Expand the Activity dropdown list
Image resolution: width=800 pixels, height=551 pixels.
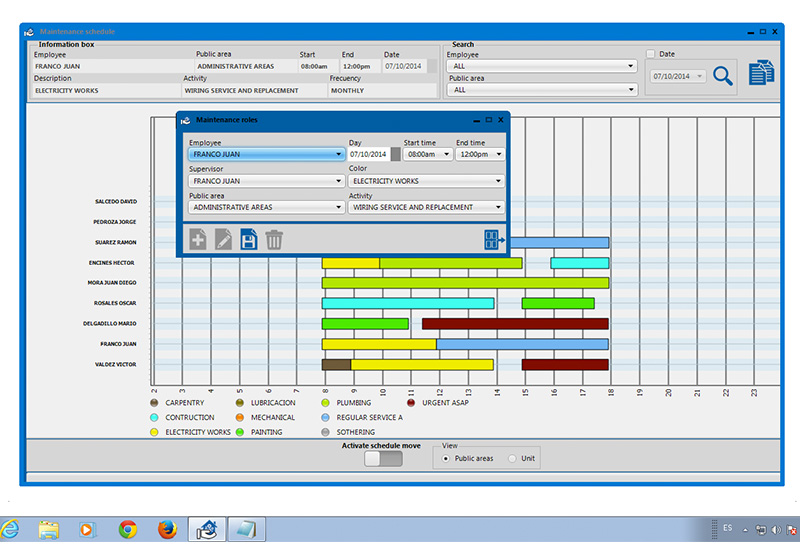click(x=426, y=207)
